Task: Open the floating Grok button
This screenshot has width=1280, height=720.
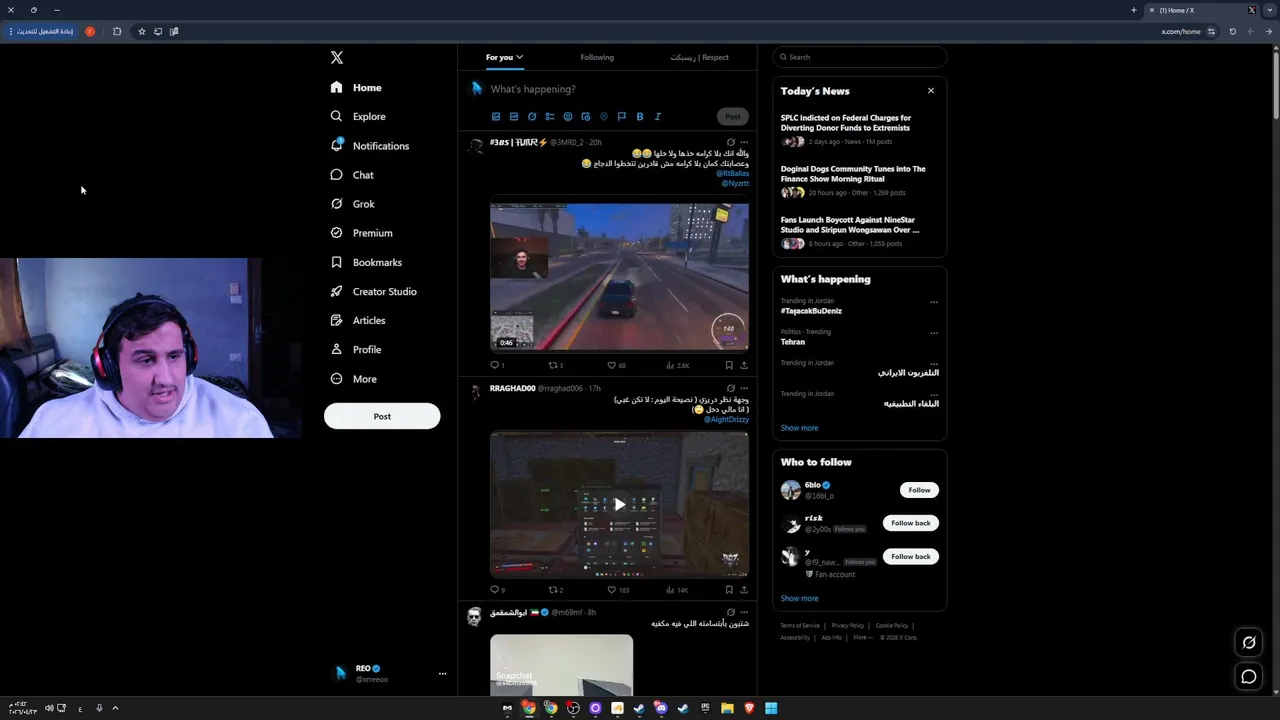Action: 1249,643
